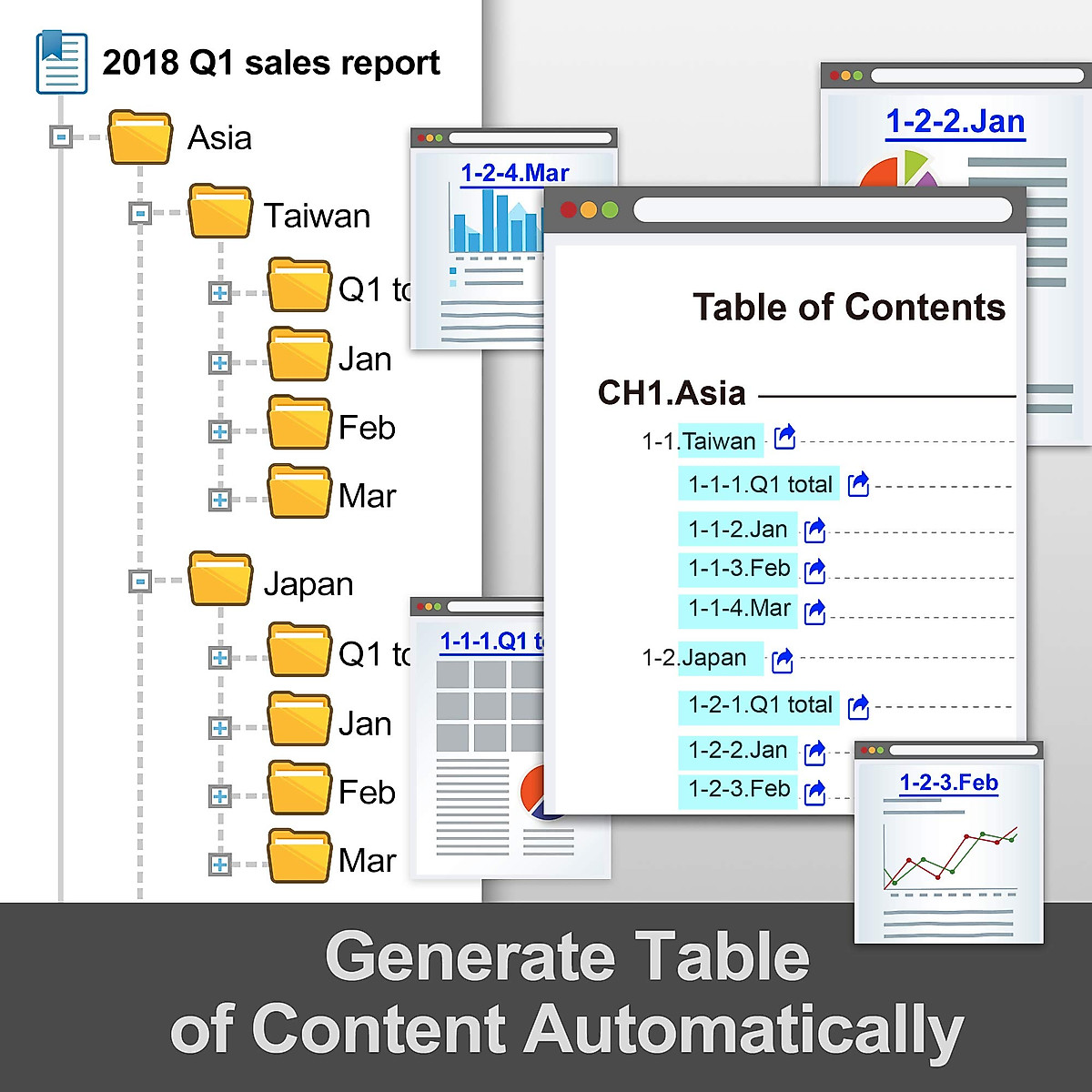The image size is (1092, 1092).
Task: Click the 1-2-3.Feb heading link
Action: pyautogui.click(x=948, y=783)
